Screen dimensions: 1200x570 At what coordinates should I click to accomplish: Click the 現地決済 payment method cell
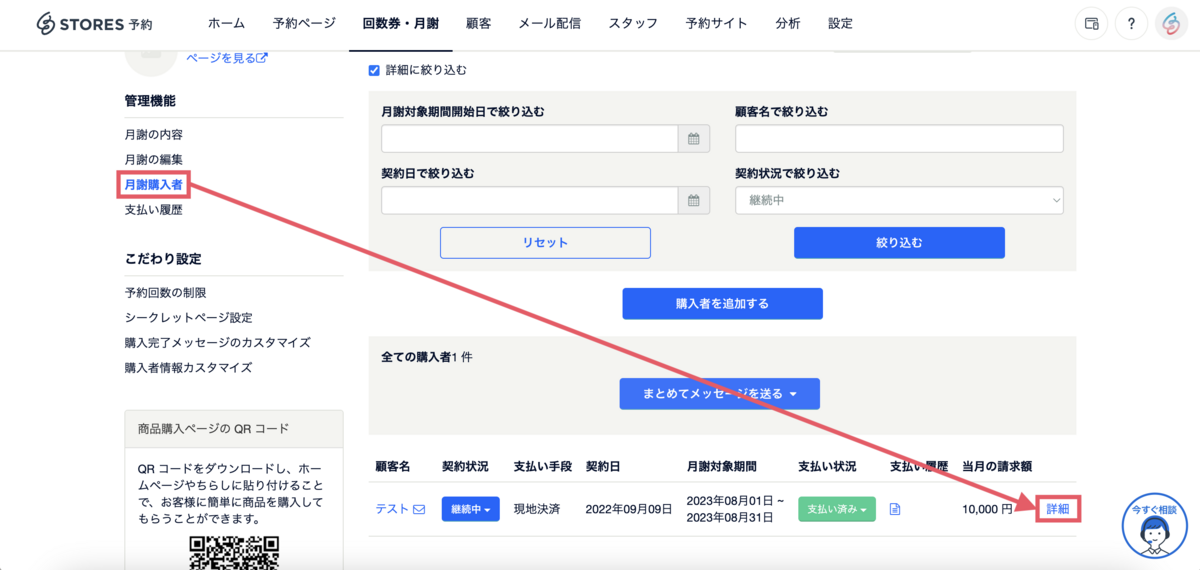click(536, 509)
